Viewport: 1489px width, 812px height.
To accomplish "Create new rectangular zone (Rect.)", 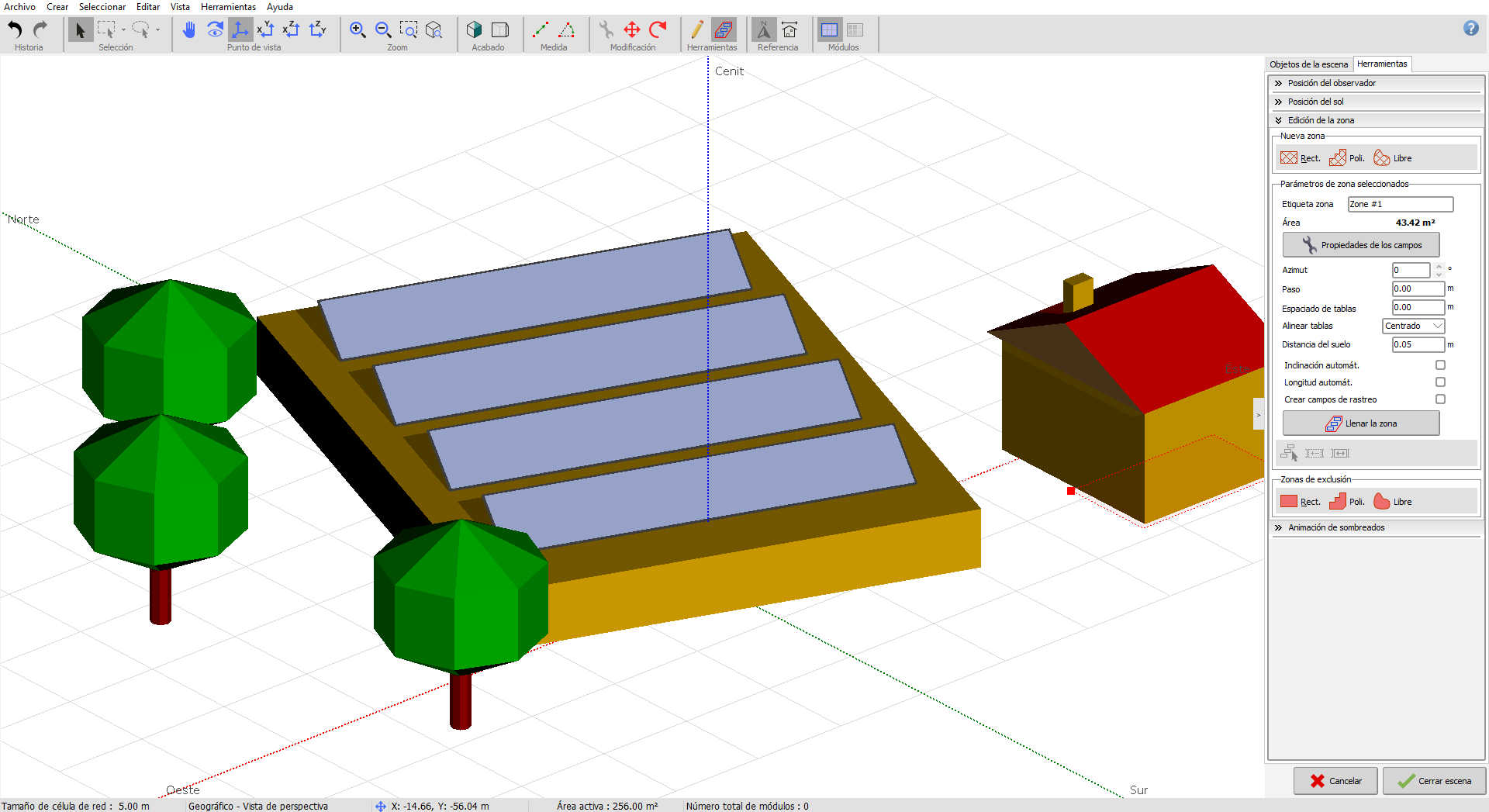I will tap(1301, 158).
